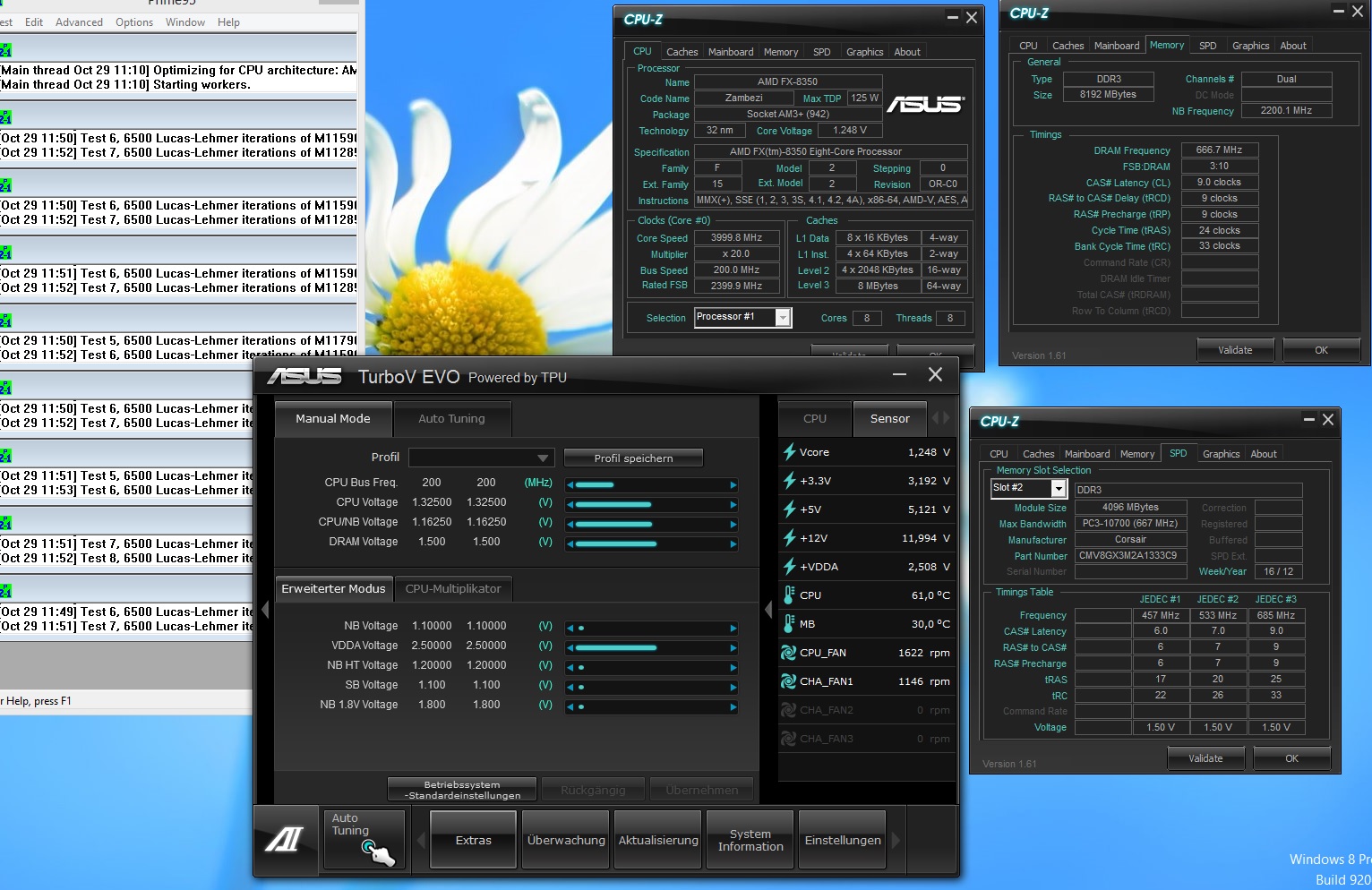Open the Einstellungen button
This screenshot has width=1372, height=890.
(843, 840)
